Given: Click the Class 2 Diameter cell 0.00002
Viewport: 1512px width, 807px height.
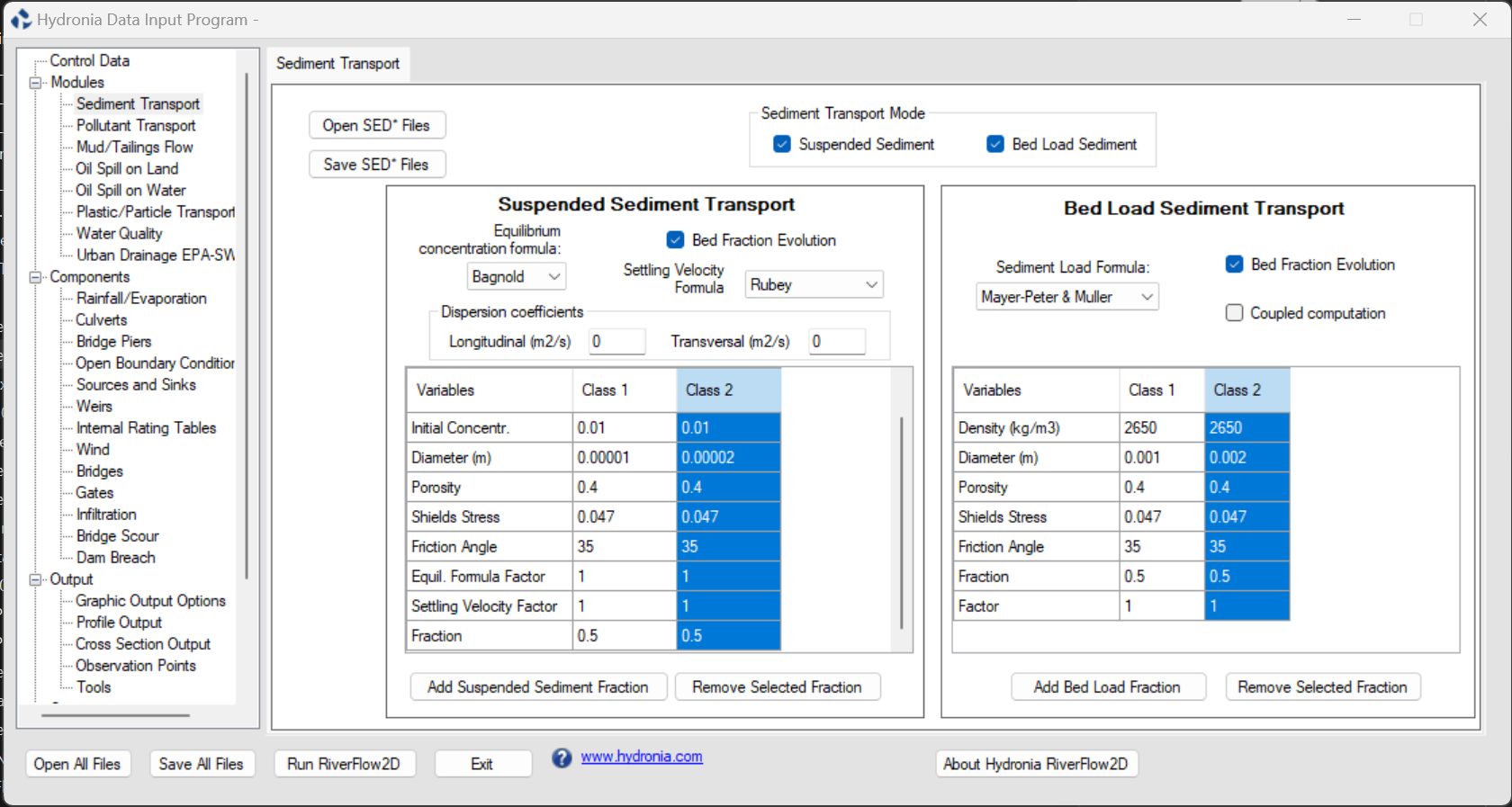Looking at the screenshot, I should 729,458.
